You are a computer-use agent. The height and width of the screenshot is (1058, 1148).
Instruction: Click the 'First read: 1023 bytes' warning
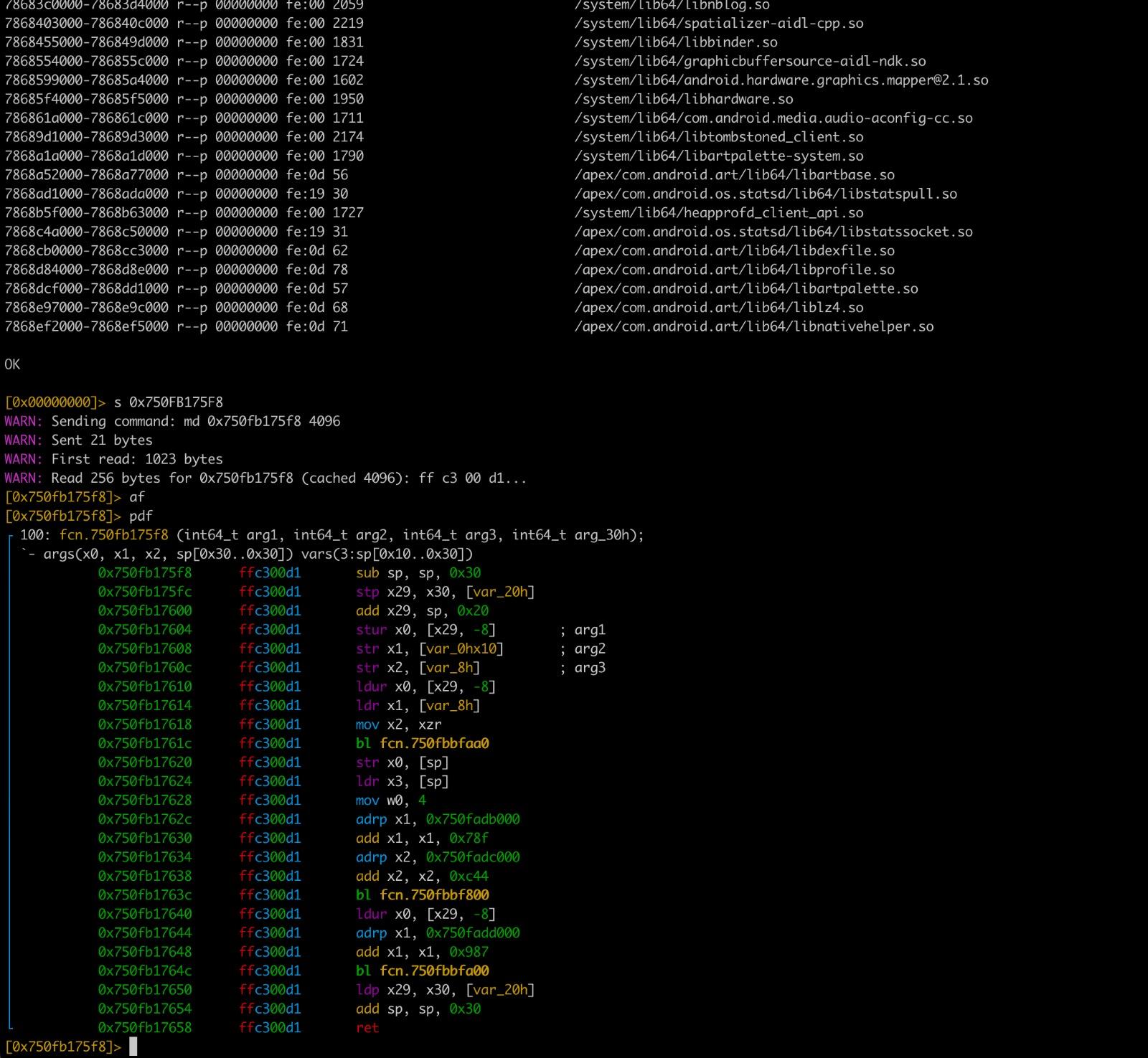[136, 459]
